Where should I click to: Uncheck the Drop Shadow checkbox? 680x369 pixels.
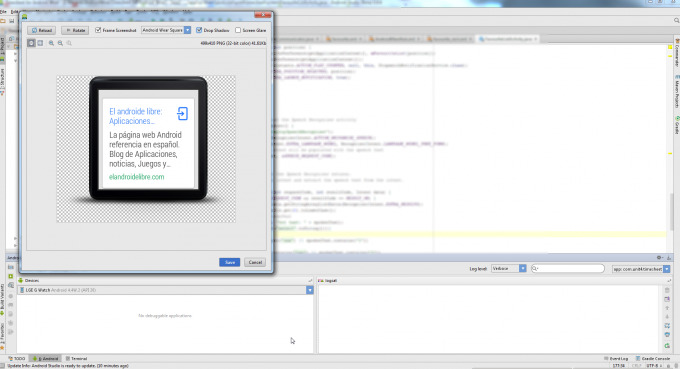pyautogui.click(x=199, y=30)
